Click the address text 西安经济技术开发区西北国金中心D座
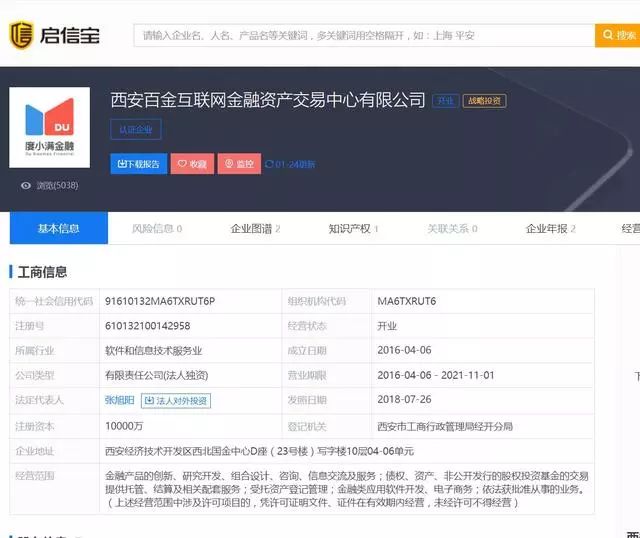The height and width of the screenshot is (538, 640). pyautogui.click(x=186, y=451)
